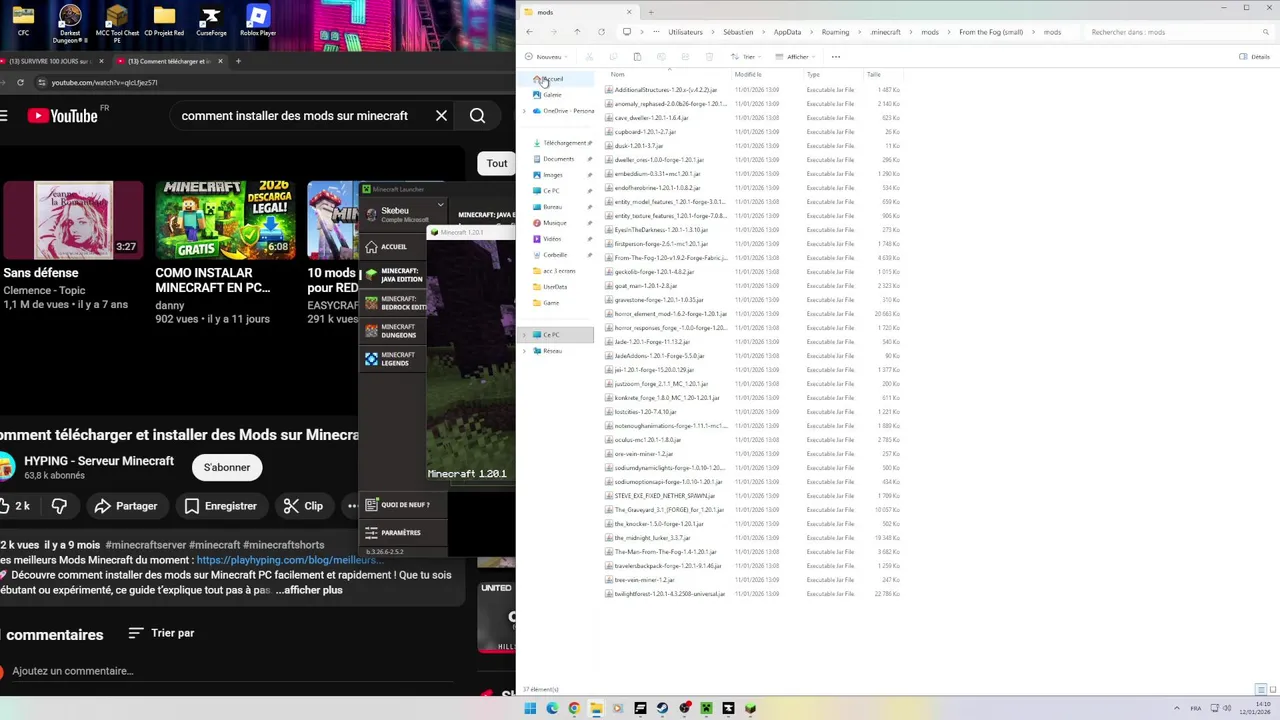
Task: Expand the Ce PC tree node
Action: [524, 335]
